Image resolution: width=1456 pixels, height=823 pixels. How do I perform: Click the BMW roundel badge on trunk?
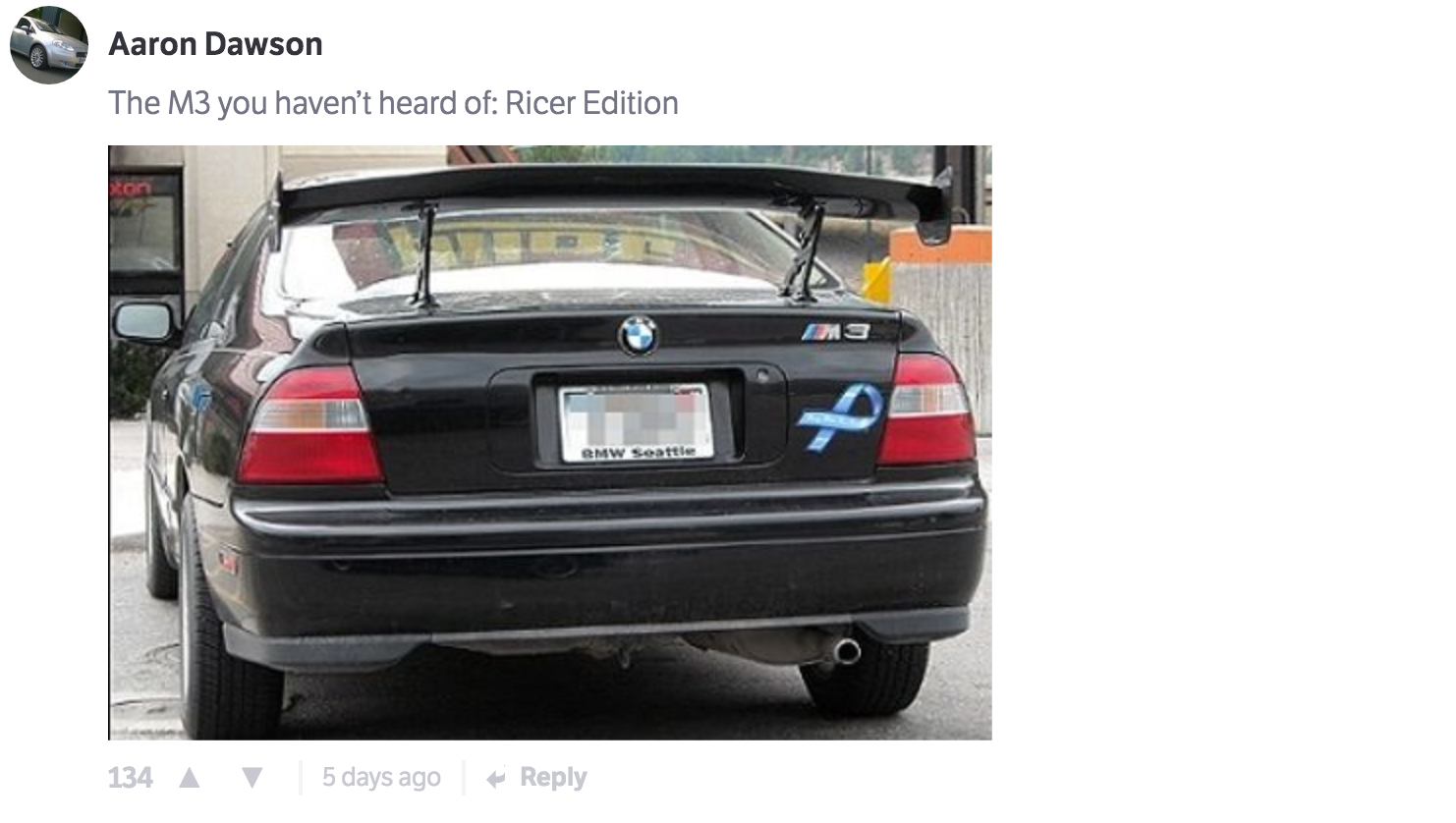[x=638, y=336]
